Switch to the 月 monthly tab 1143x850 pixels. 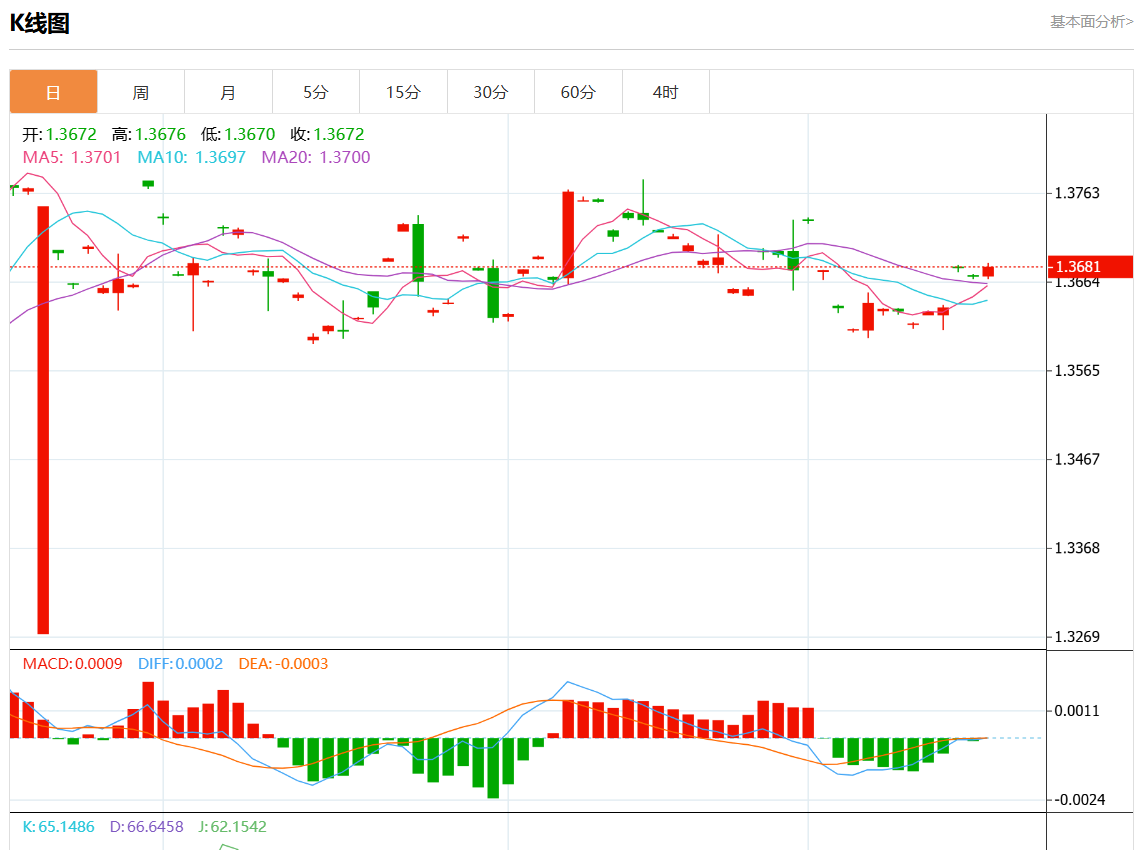tap(228, 92)
